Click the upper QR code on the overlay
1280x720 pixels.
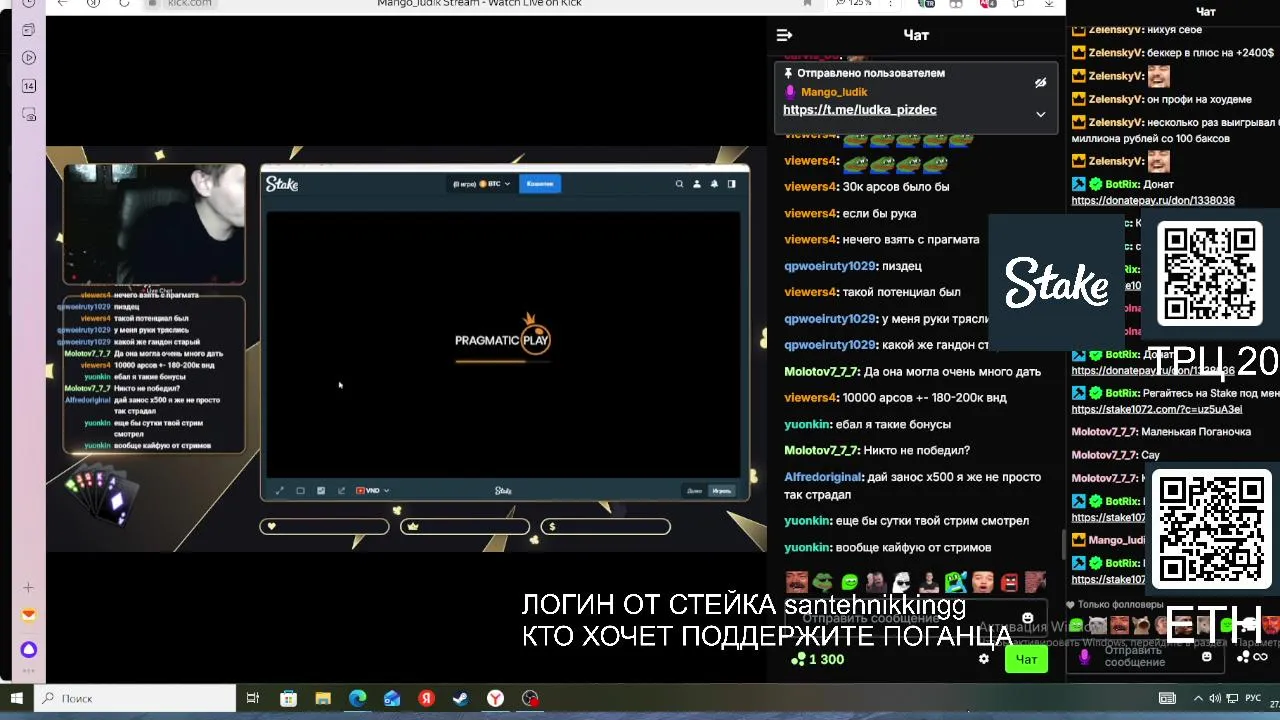(1210, 273)
